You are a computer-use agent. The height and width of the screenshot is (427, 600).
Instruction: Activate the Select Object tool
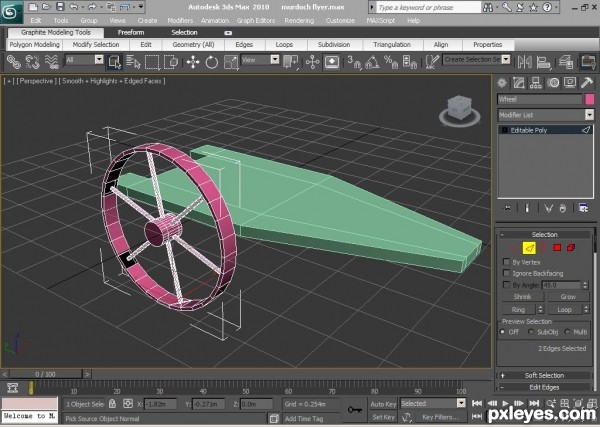tap(114, 62)
